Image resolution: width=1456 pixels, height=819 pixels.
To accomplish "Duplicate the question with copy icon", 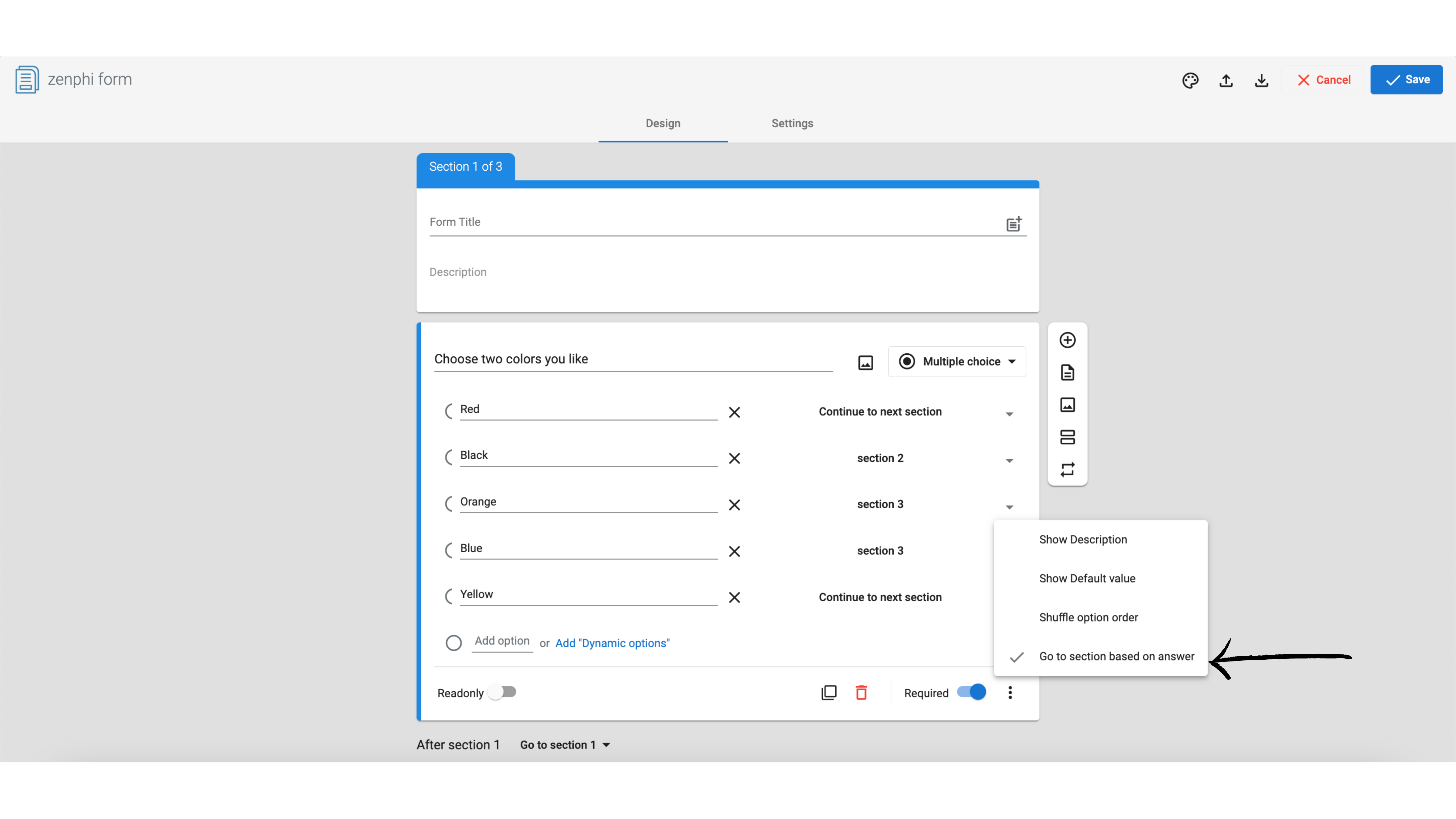I will click(829, 692).
